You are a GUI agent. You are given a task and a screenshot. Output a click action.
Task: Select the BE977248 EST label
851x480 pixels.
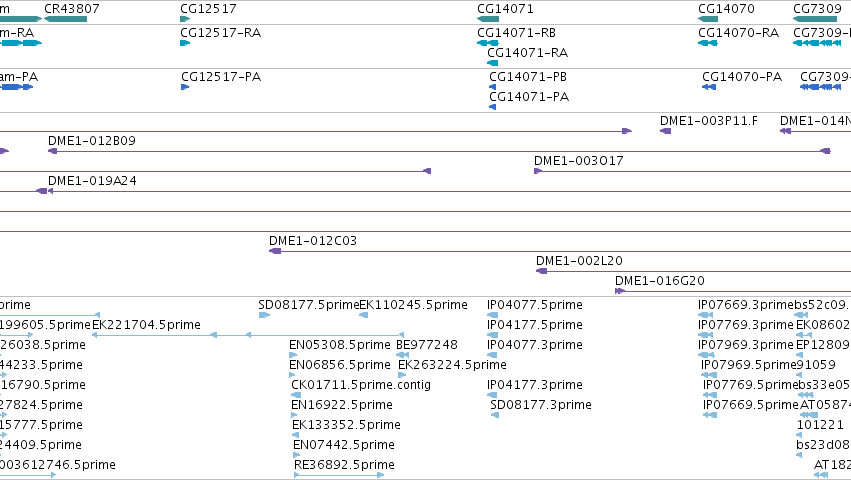tap(427, 345)
